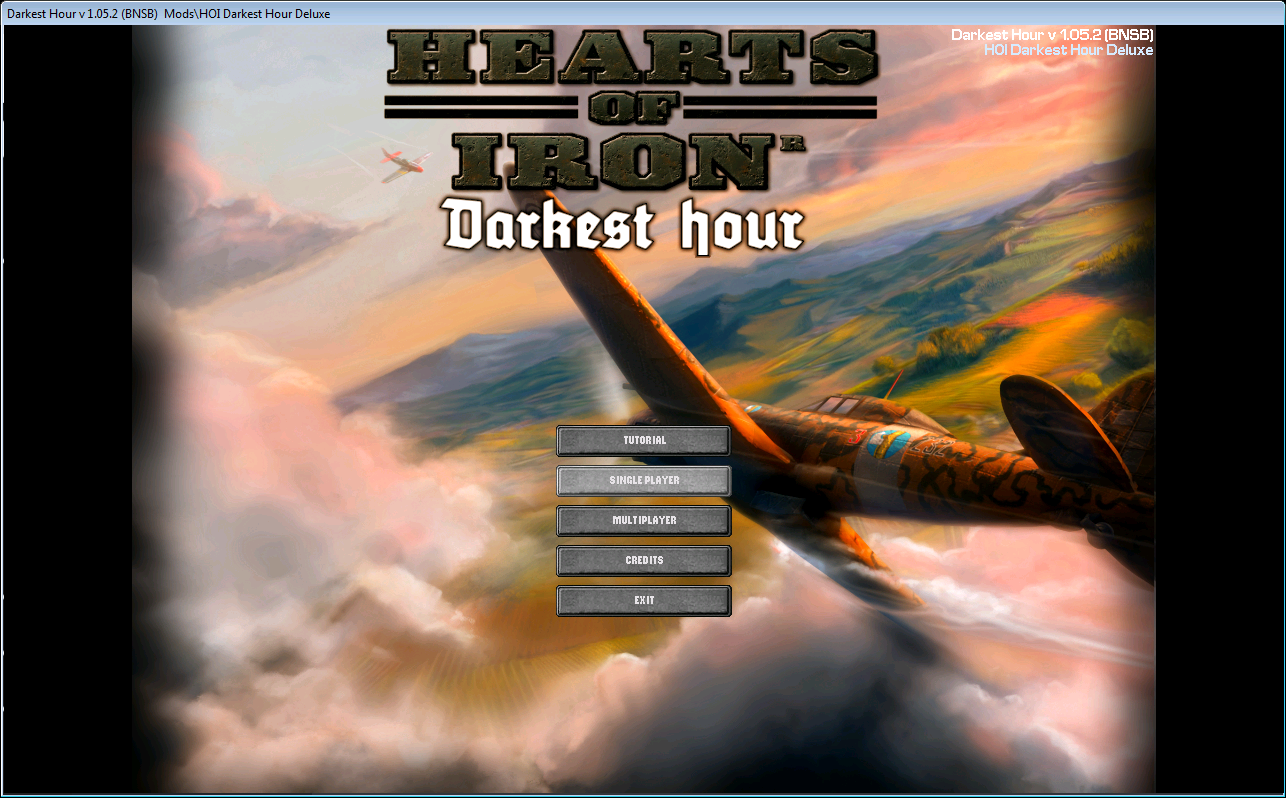This screenshot has height=798, width=1286.
Task: Click the window title bar text
Action: [x=169, y=14]
